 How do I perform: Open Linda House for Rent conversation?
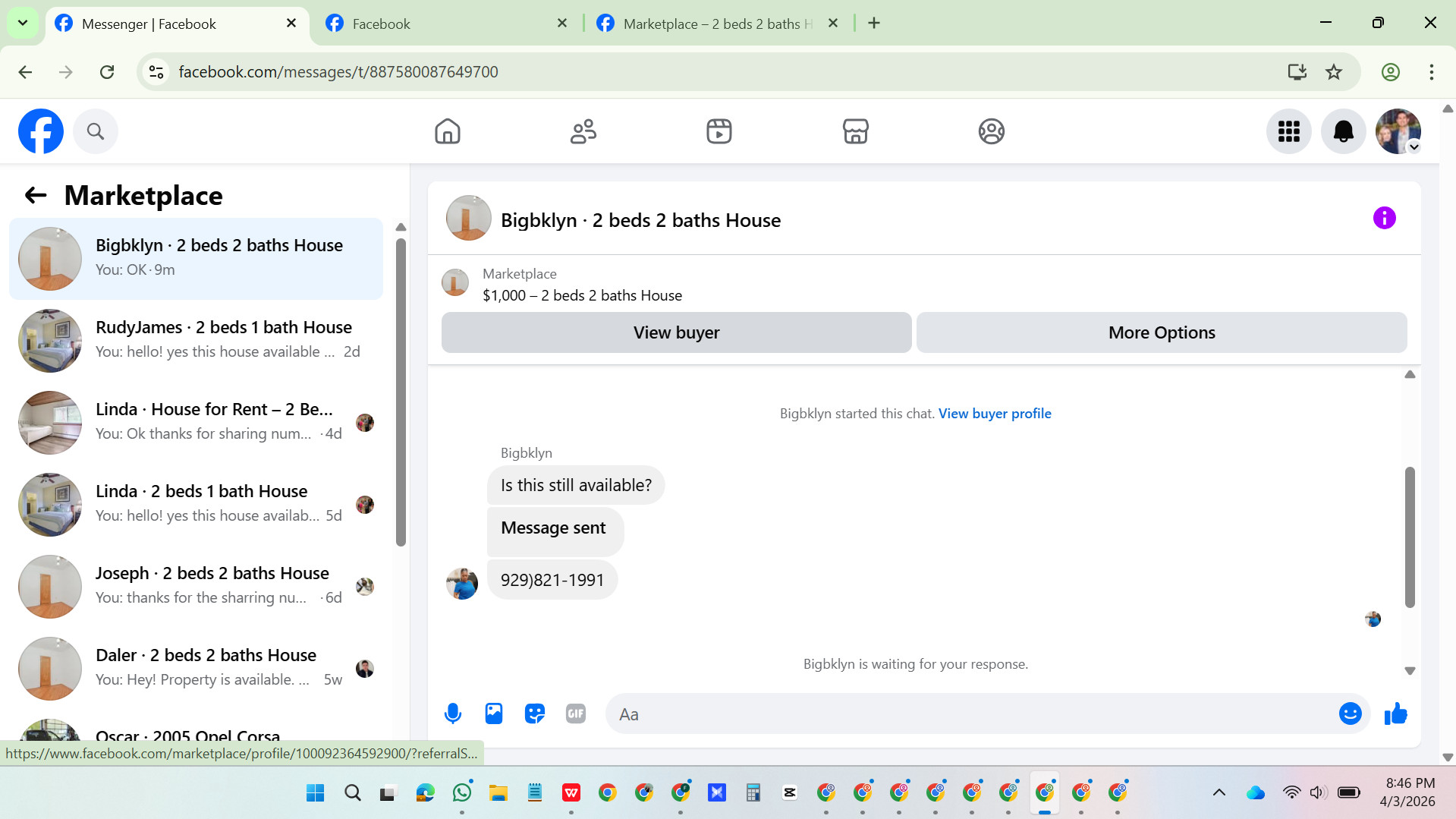click(x=196, y=423)
